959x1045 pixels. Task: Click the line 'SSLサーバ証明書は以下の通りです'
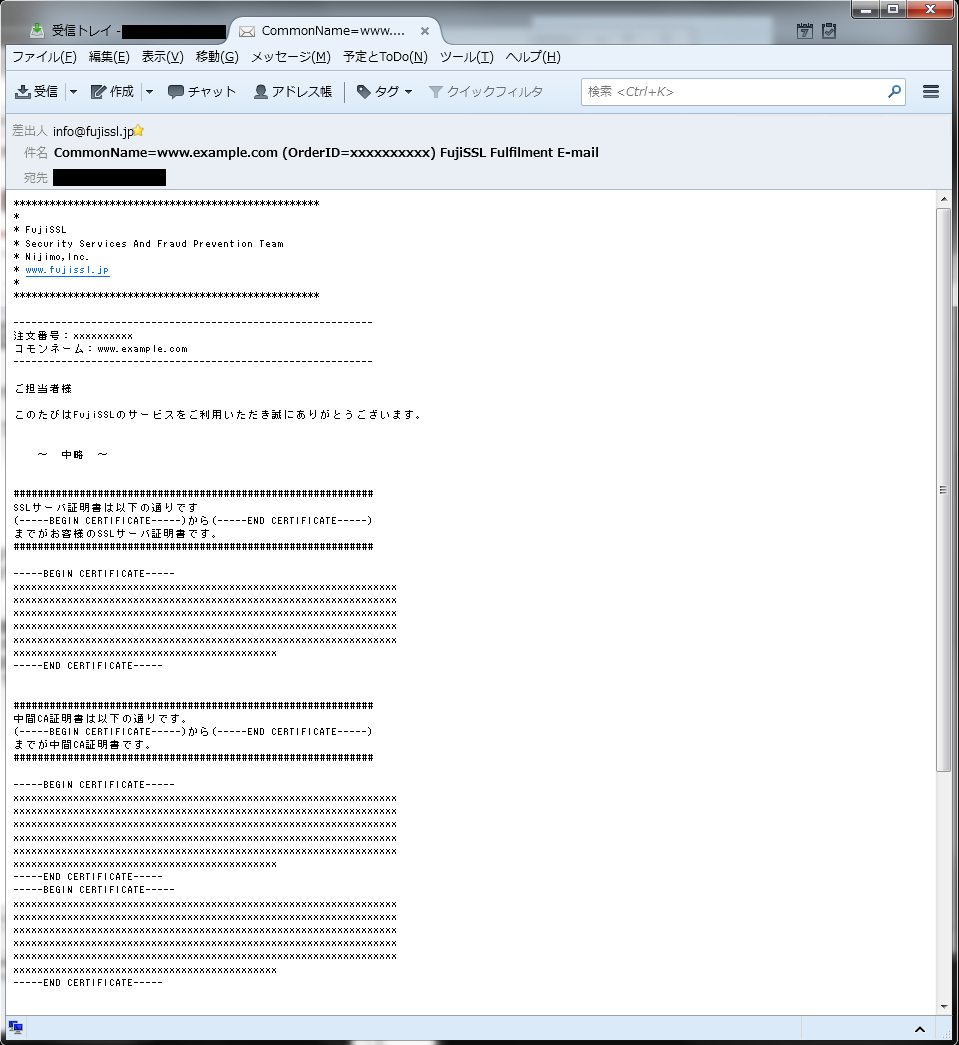(106, 507)
